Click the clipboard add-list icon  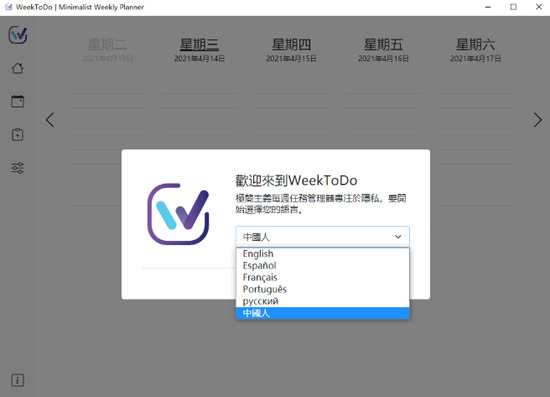pos(18,135)
